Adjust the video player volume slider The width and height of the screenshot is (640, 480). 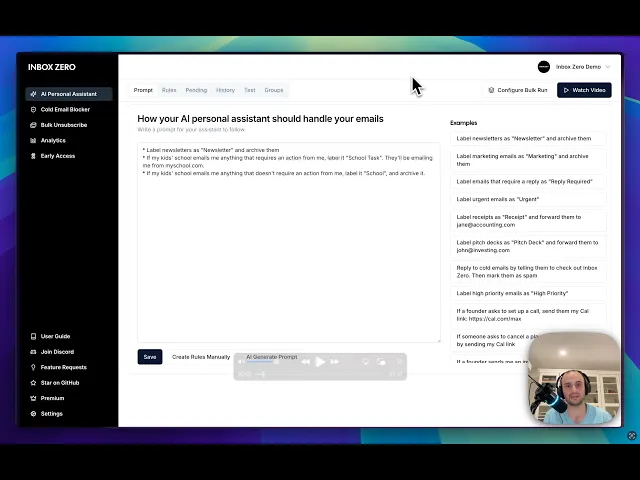pyautogui.click(x=263, y=362)
